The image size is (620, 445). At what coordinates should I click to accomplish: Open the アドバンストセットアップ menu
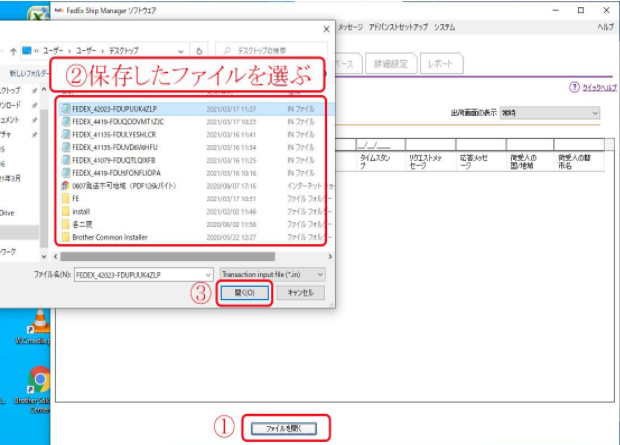pos(398,27)
